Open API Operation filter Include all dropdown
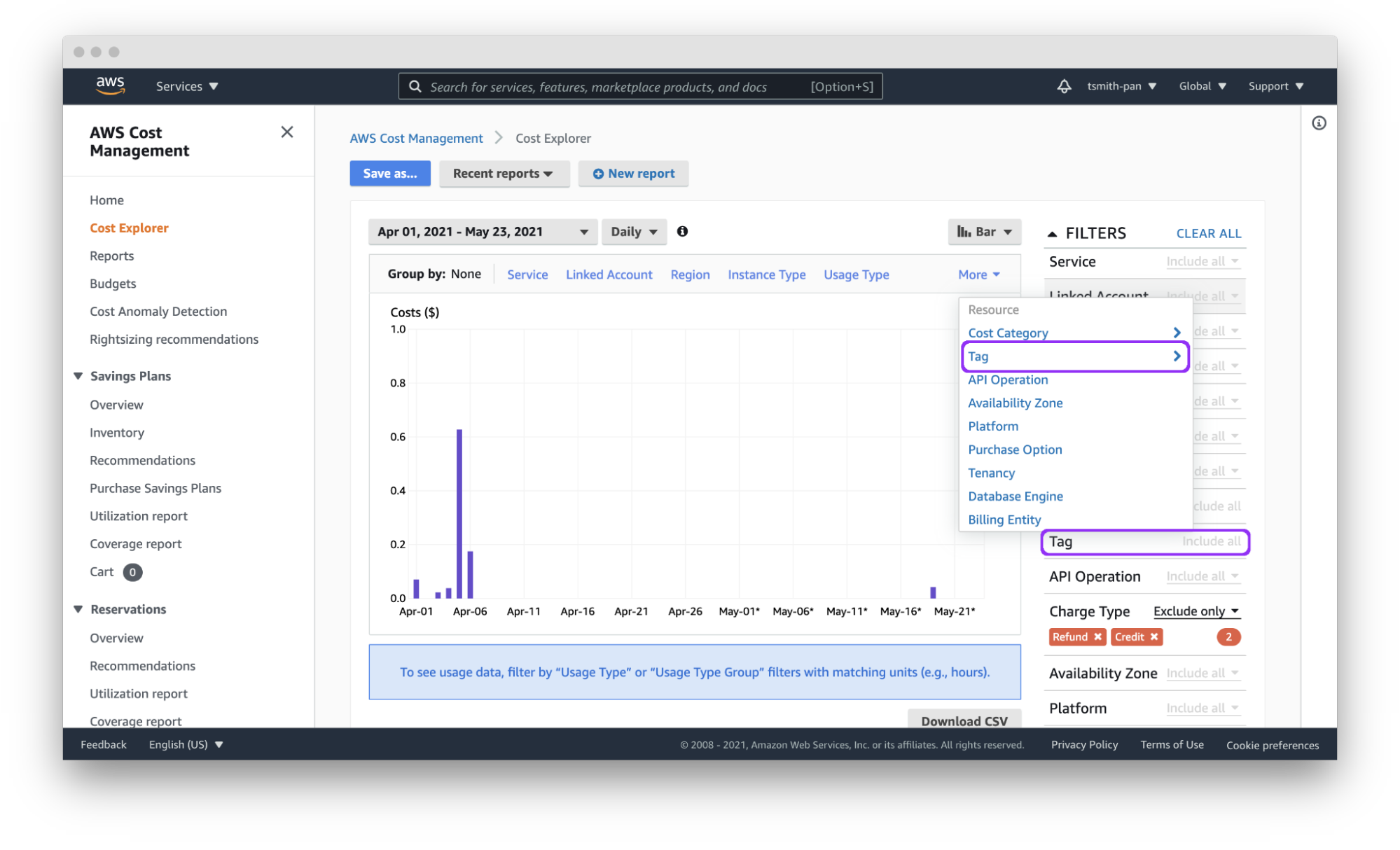1400x850 pixels. (x=1203, y=576)
